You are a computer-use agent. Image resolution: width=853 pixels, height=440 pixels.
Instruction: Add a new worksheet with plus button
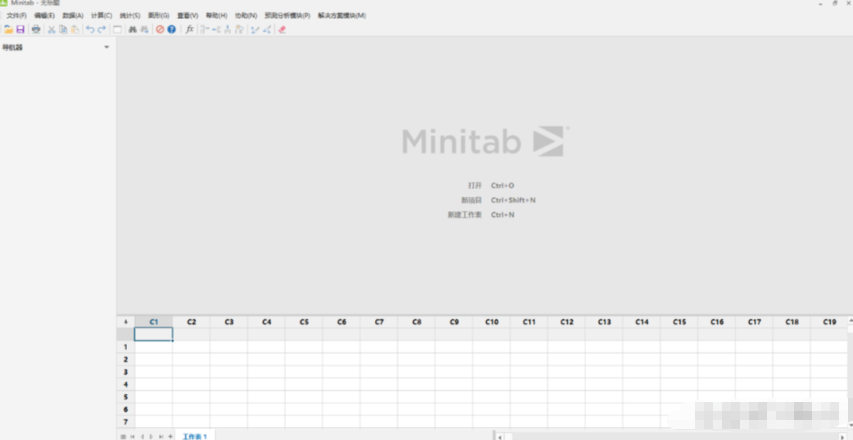[x=170, y=436]
